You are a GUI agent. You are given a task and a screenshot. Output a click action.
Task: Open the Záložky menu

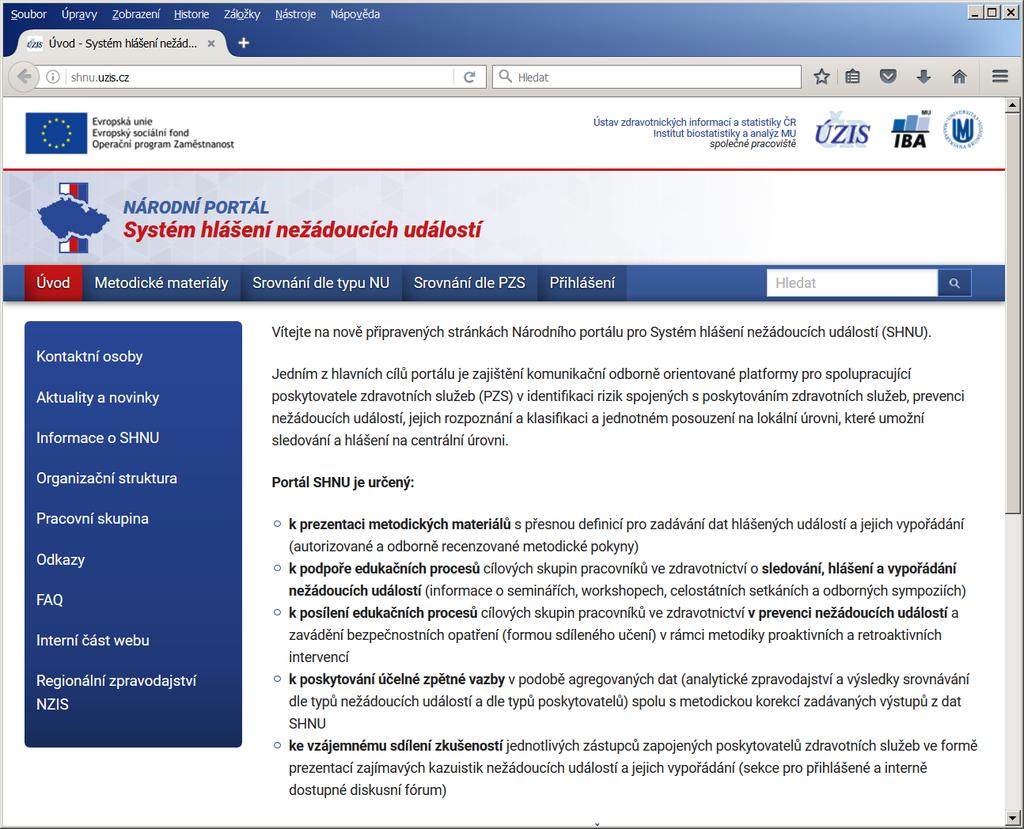[242, 14]
